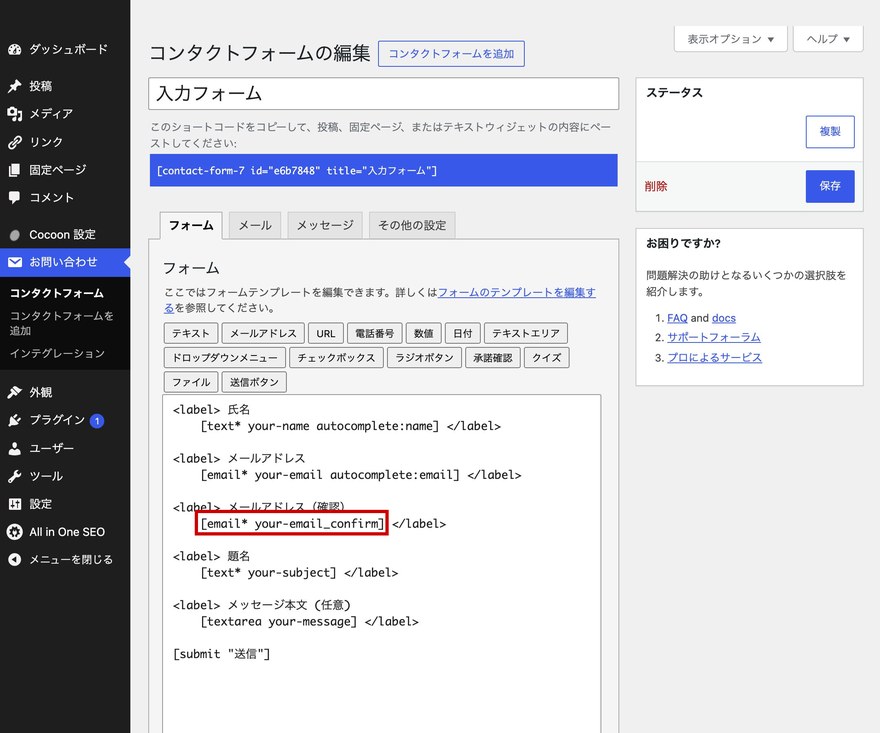The height and width of the screenshot is (733, 880).
Task: Select the contact-form-7 shortcode field
Action: click(x=384, y=171)
